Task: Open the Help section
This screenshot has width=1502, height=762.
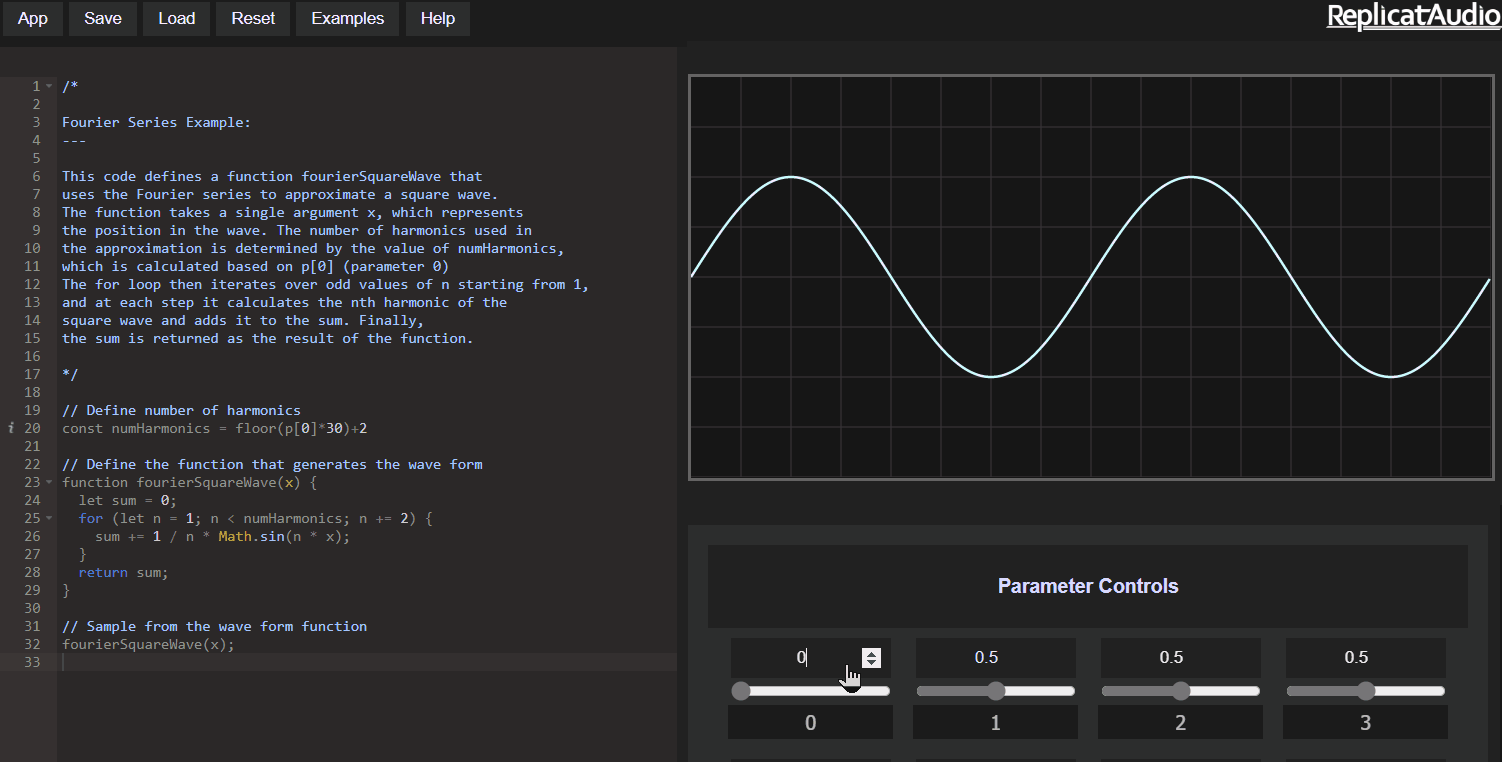Action: click(437, 18)
